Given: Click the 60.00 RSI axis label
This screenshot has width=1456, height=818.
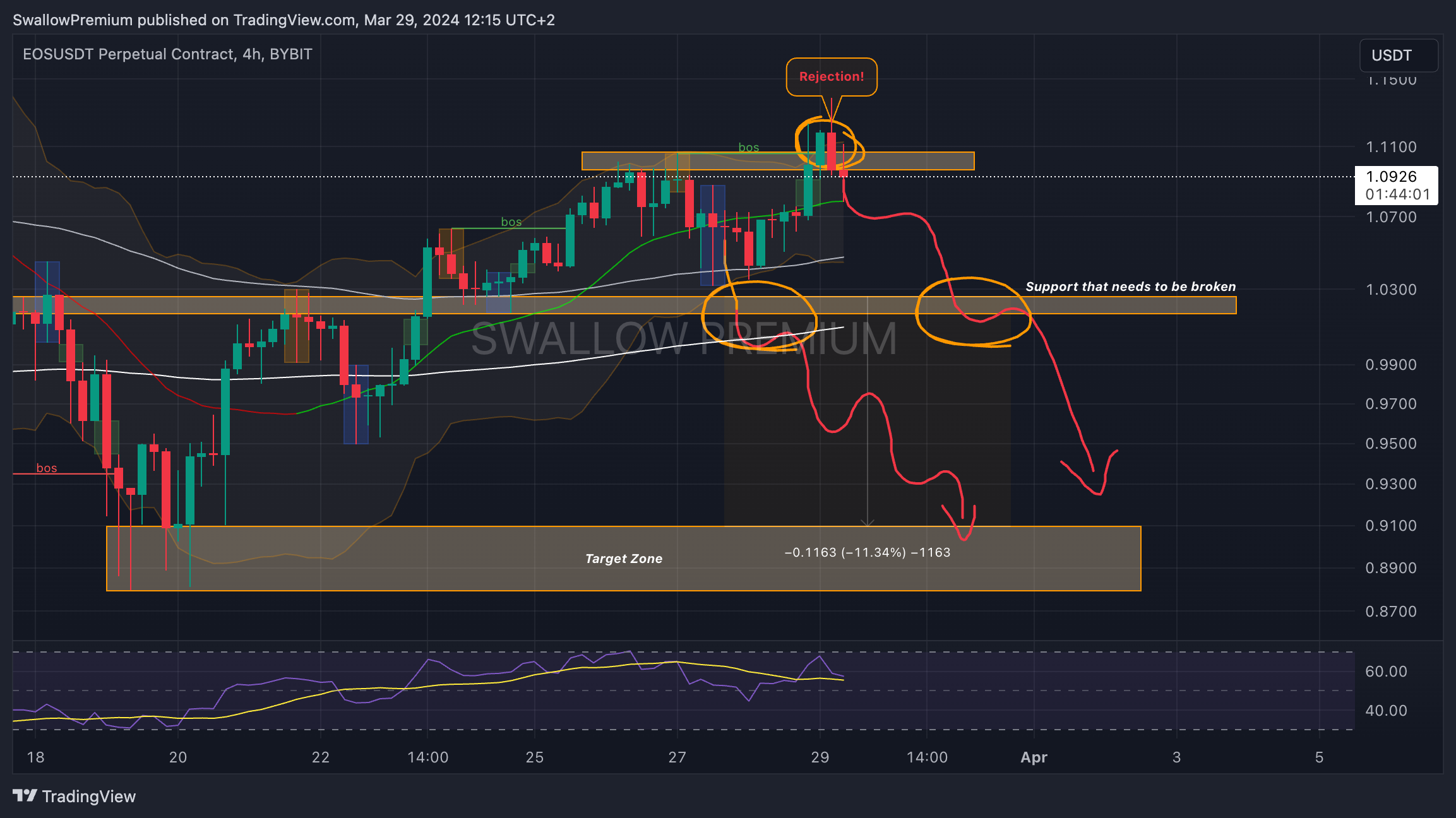Looking at the screenshot, I should pyautogui.click(x=1386, y=672).
